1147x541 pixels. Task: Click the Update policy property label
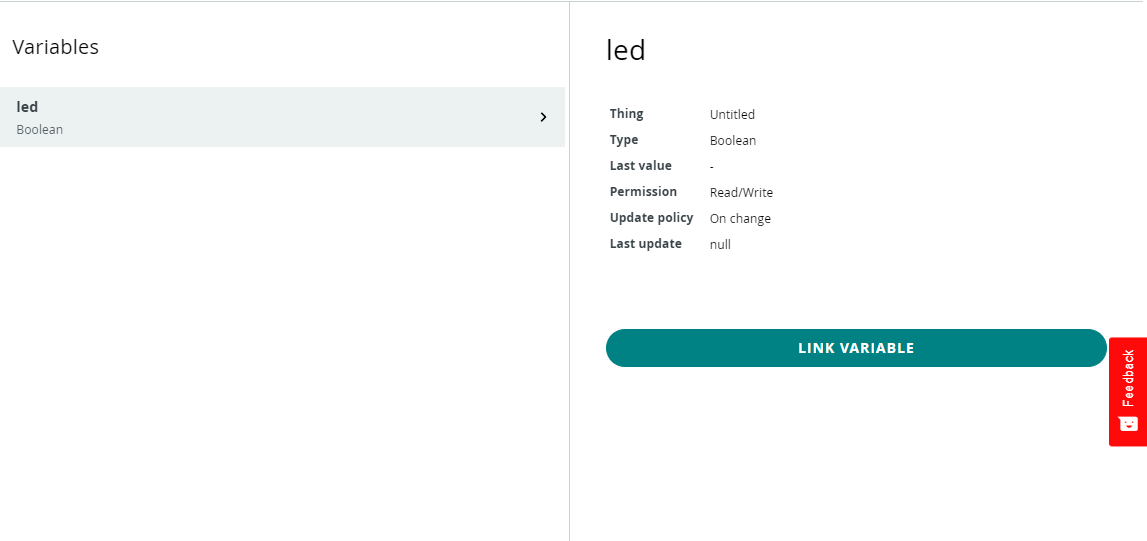(651, 218)
